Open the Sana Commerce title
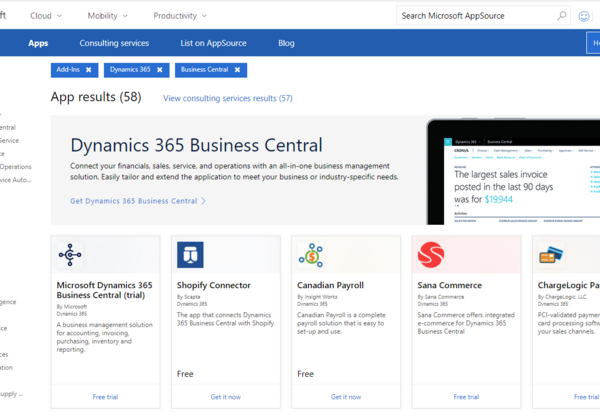The image size is (600, 420). click(x=450, y=285)
